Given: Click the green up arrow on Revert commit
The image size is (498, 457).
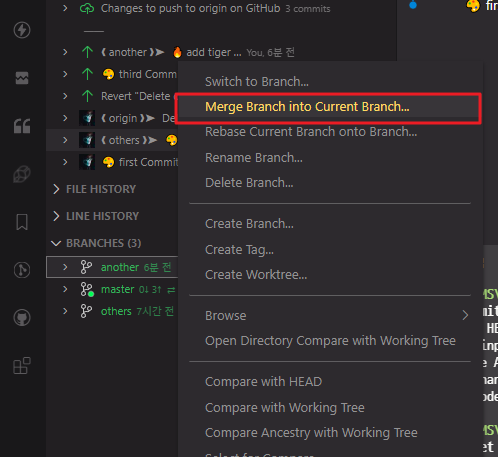Looking at the screenshot, I should click(87, 96).
